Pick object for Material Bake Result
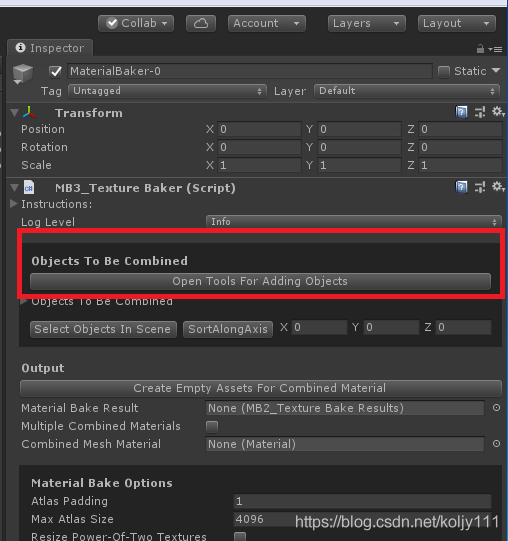The width and height of the screenshot is (508, 541). 496,408
